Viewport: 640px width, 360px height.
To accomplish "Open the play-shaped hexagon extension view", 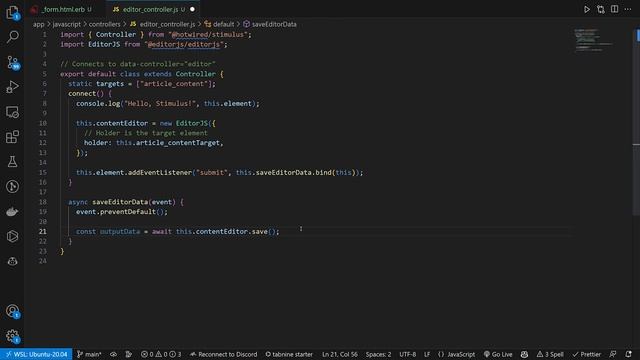I will point(12,236).
